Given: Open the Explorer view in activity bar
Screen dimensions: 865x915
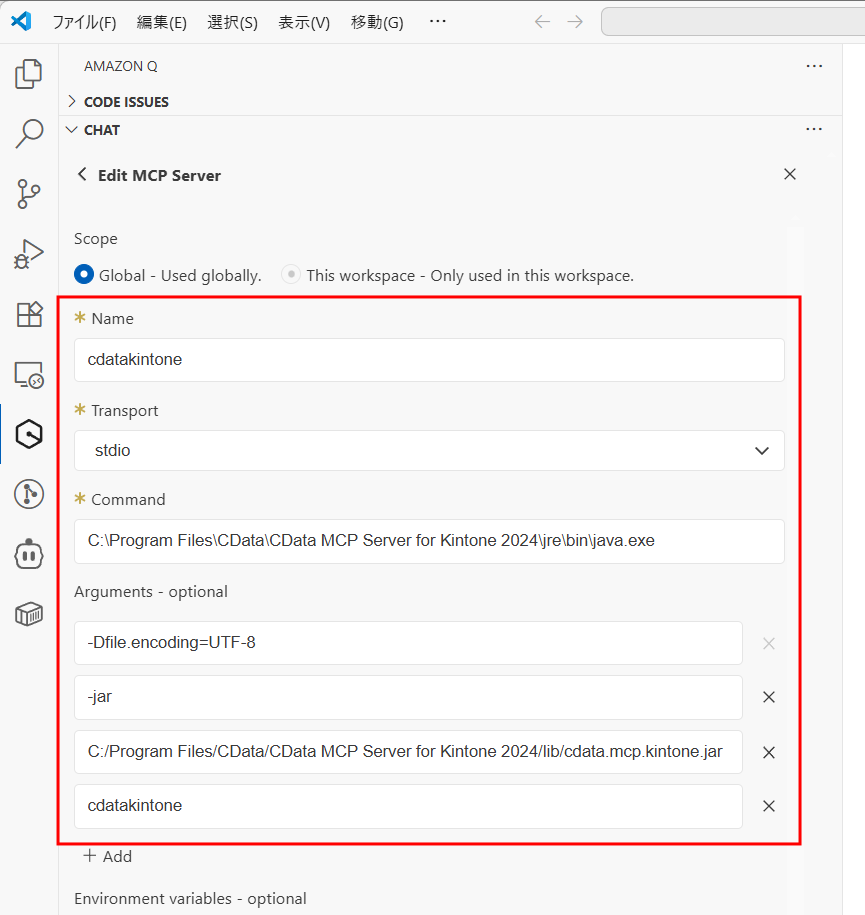Looking at the screenshot, I should coord(29,74).
